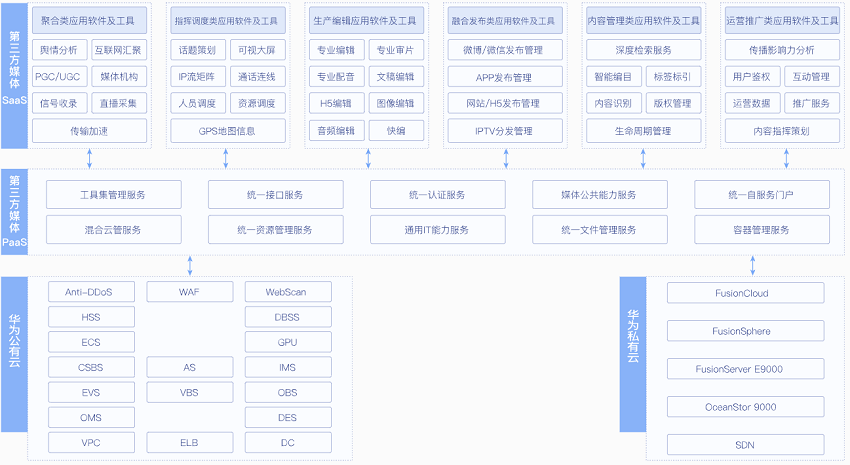Image resolution: width=850 pixels, height=465 pixels.
Task: Click the 话题策划 box
Action: (198, 50)
